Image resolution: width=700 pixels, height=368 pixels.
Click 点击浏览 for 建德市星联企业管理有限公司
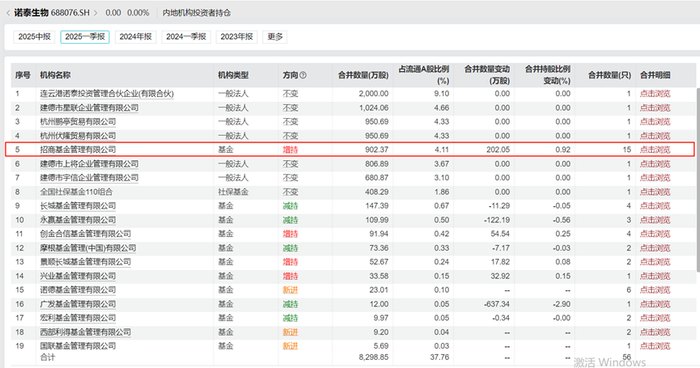[x=655, y=108]
